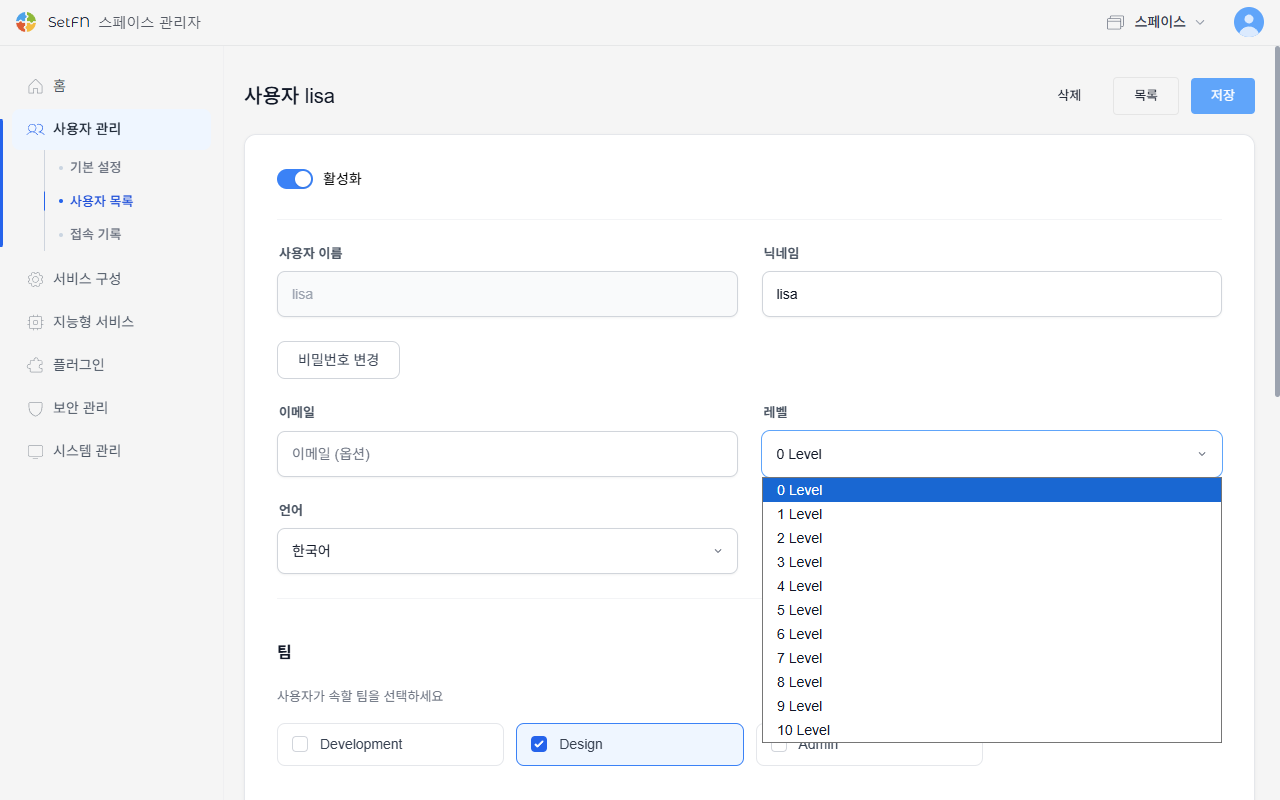This screenshot has width=1280, height=800.
Task: Open the 언어 dropdown showing 한국어
Action: [507, 551]
